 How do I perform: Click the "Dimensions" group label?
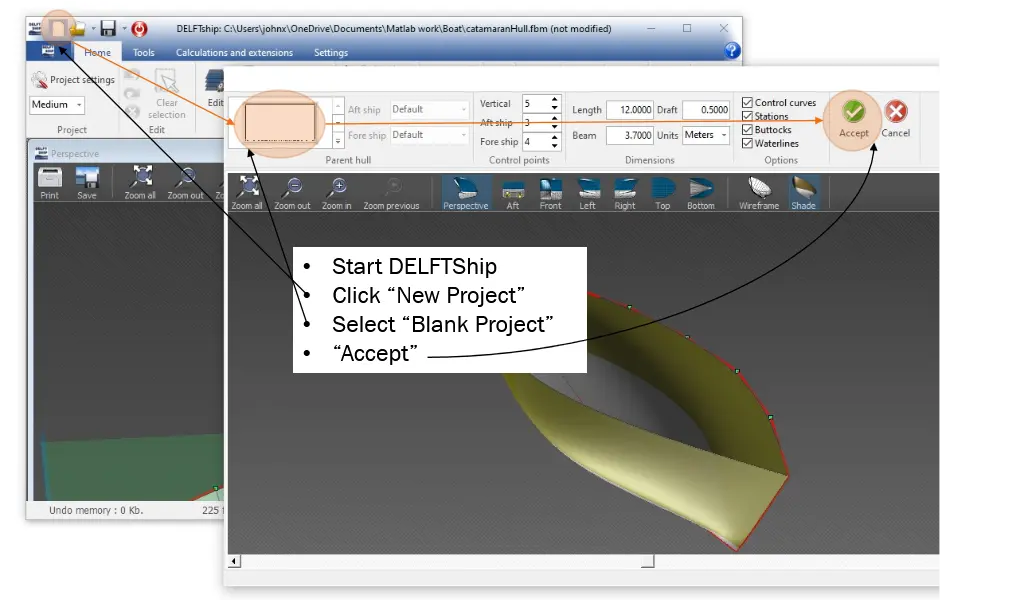coord(650,160)
